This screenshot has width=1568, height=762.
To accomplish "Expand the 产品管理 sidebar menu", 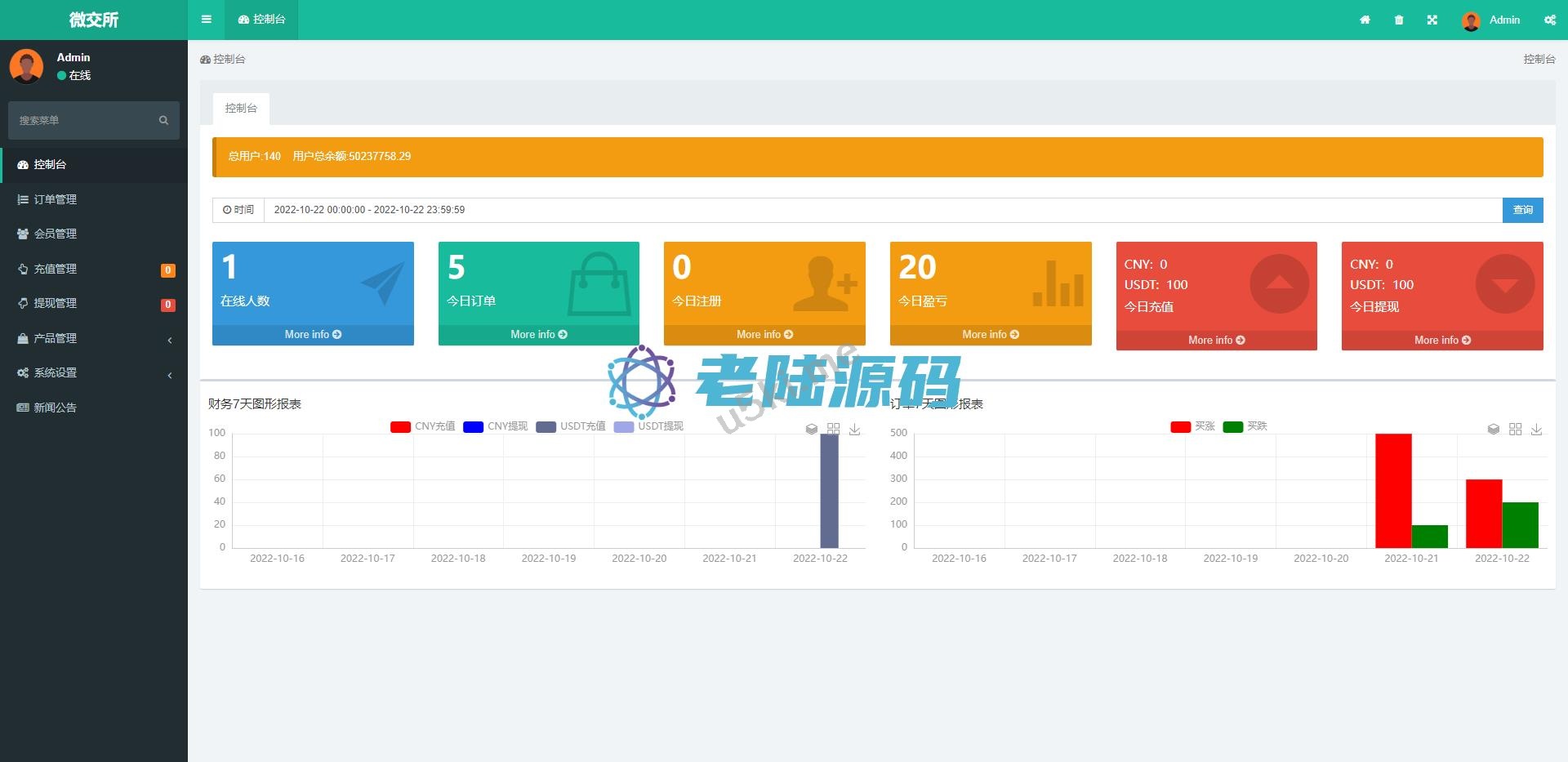I will (x=94, y=338).
